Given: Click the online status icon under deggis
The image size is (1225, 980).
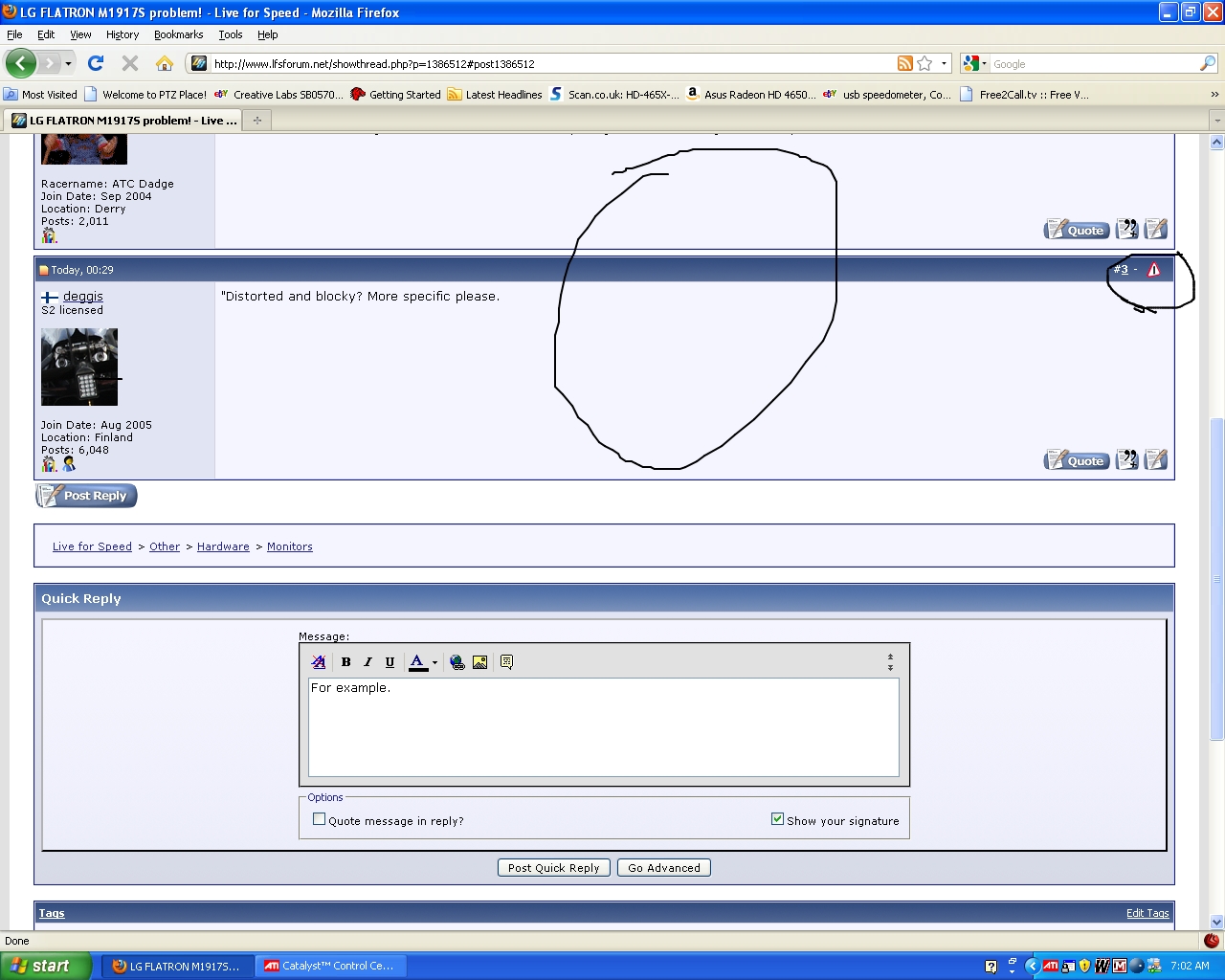Looking at the screenshot, I should pyautogui.click(x=69, y=463).
